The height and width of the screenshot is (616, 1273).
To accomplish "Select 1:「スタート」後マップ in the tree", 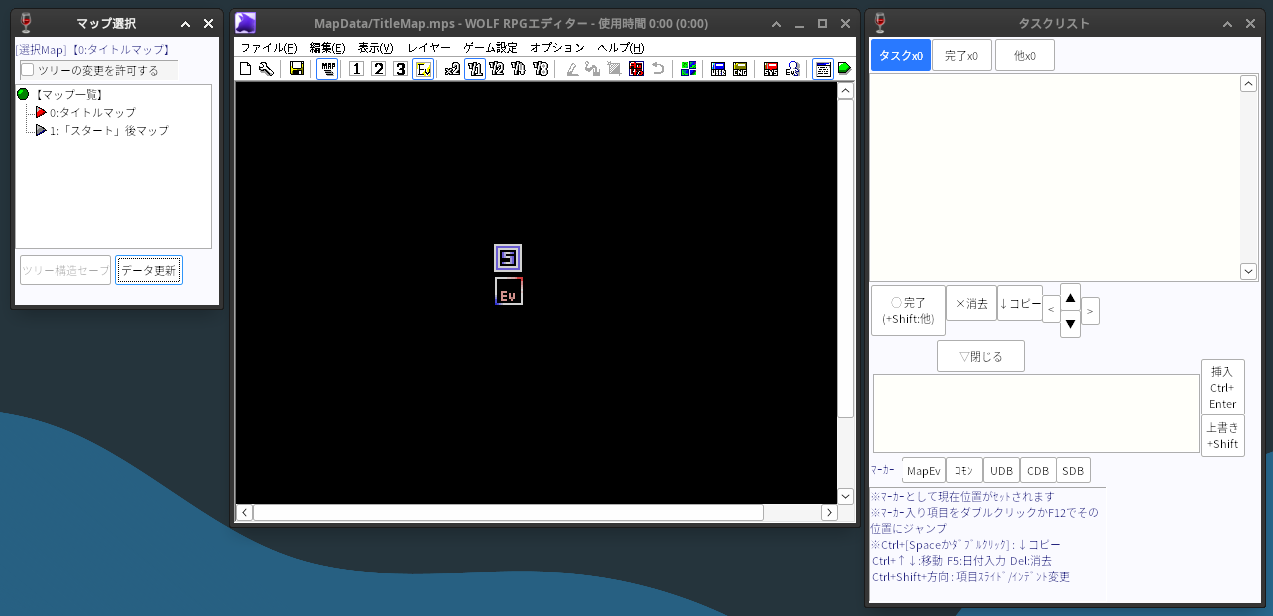I will pyautogui.click(x=108, y=131).
